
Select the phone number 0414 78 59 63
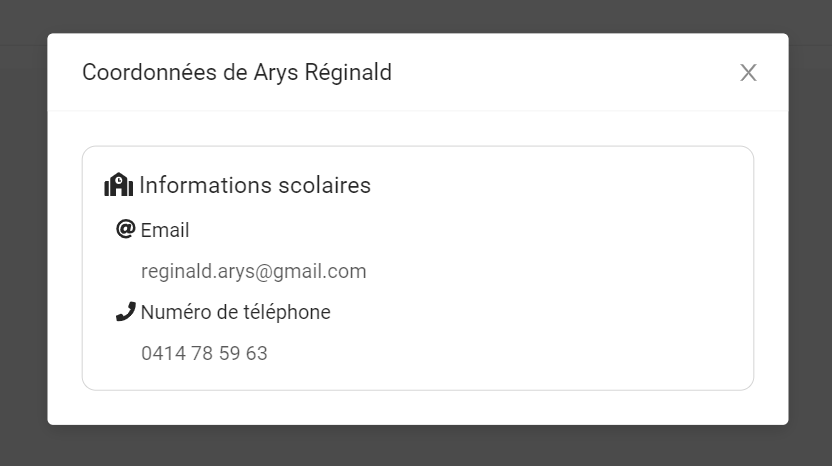point(204,353)
